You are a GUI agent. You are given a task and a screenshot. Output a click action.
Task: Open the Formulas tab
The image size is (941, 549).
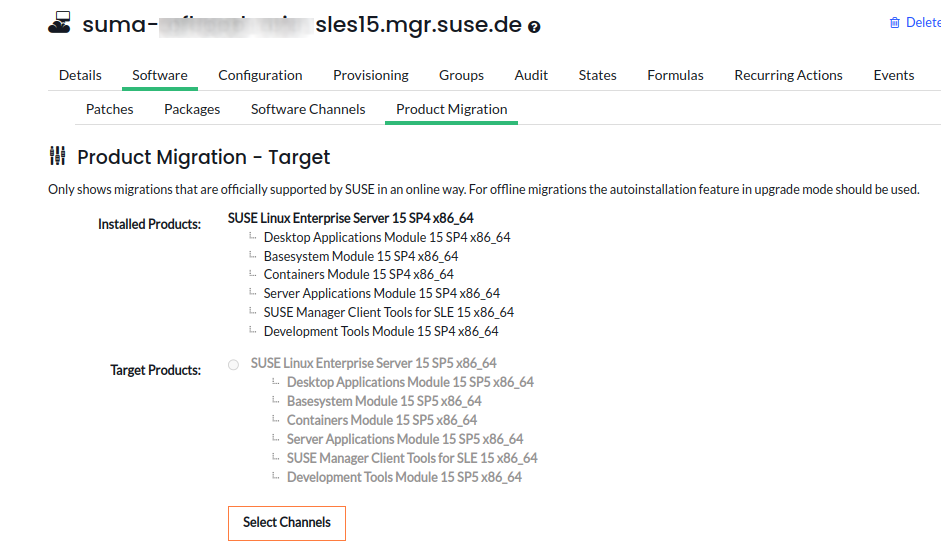675,75
